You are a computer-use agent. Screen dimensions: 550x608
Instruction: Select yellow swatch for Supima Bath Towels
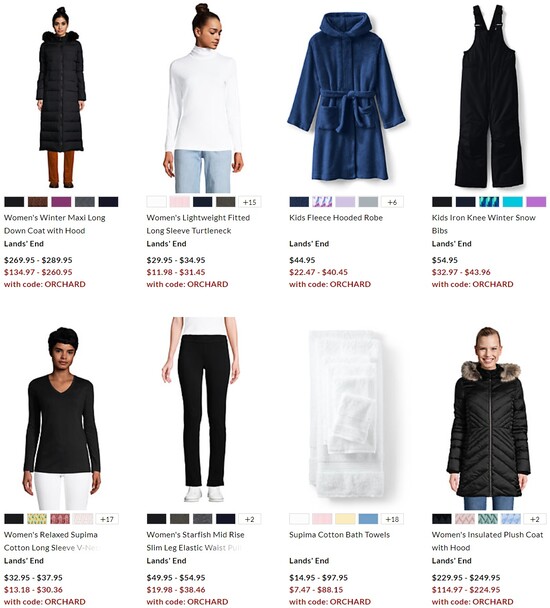(345, 519)
